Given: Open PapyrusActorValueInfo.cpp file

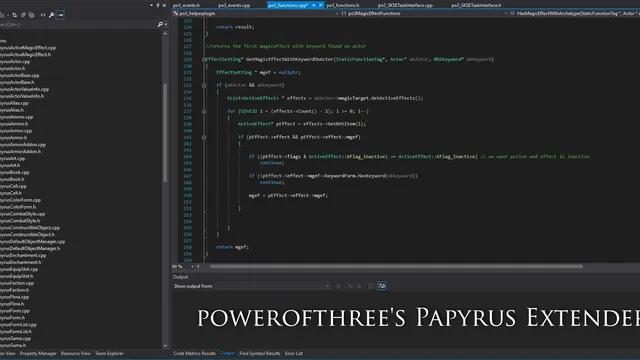Looking at the screenshot, I should [x=24, y=89].
